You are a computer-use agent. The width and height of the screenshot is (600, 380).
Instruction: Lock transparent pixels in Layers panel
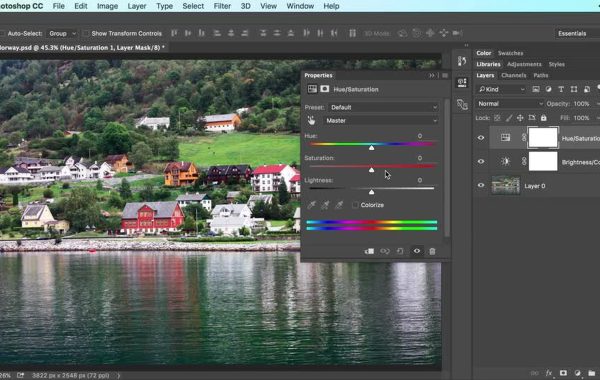pos(497,118)
